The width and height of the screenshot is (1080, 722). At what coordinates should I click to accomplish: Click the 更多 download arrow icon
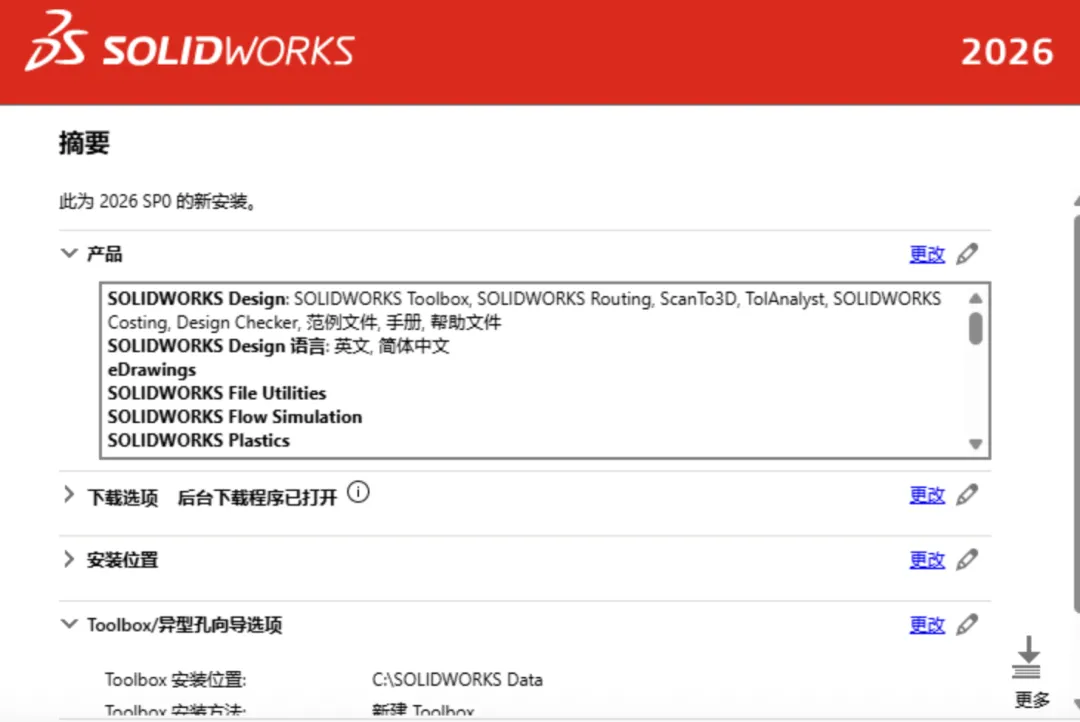1028,658
